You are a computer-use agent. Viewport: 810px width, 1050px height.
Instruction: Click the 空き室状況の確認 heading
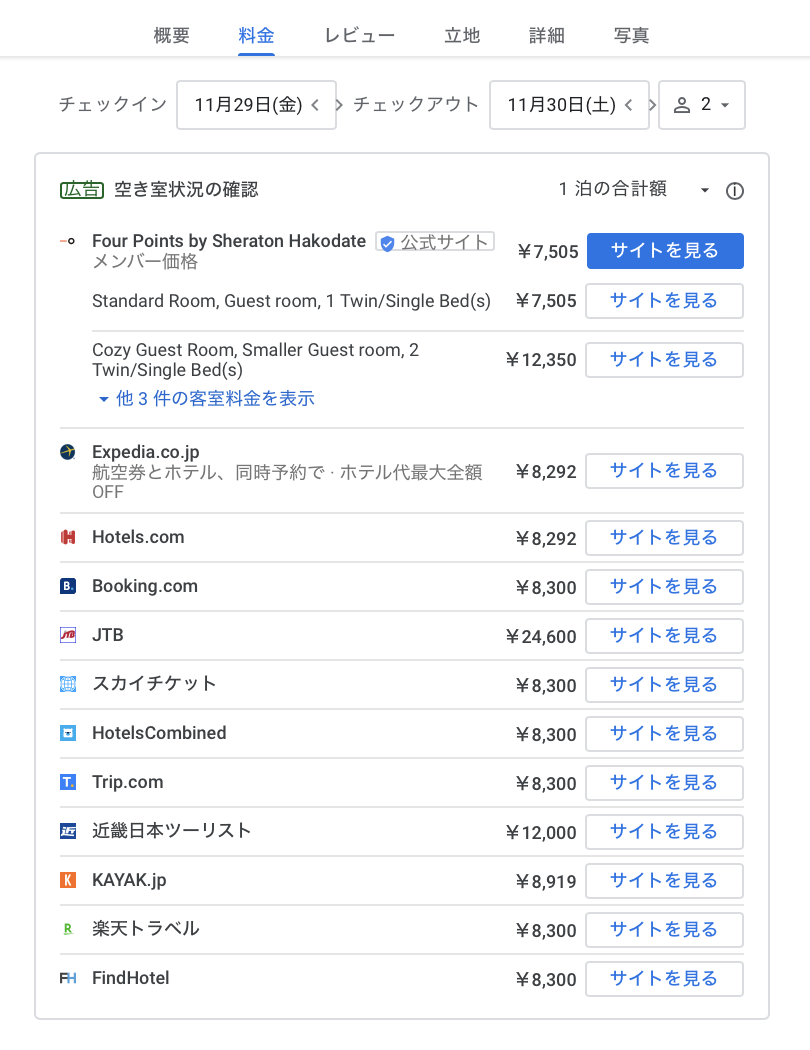(186, 190)
